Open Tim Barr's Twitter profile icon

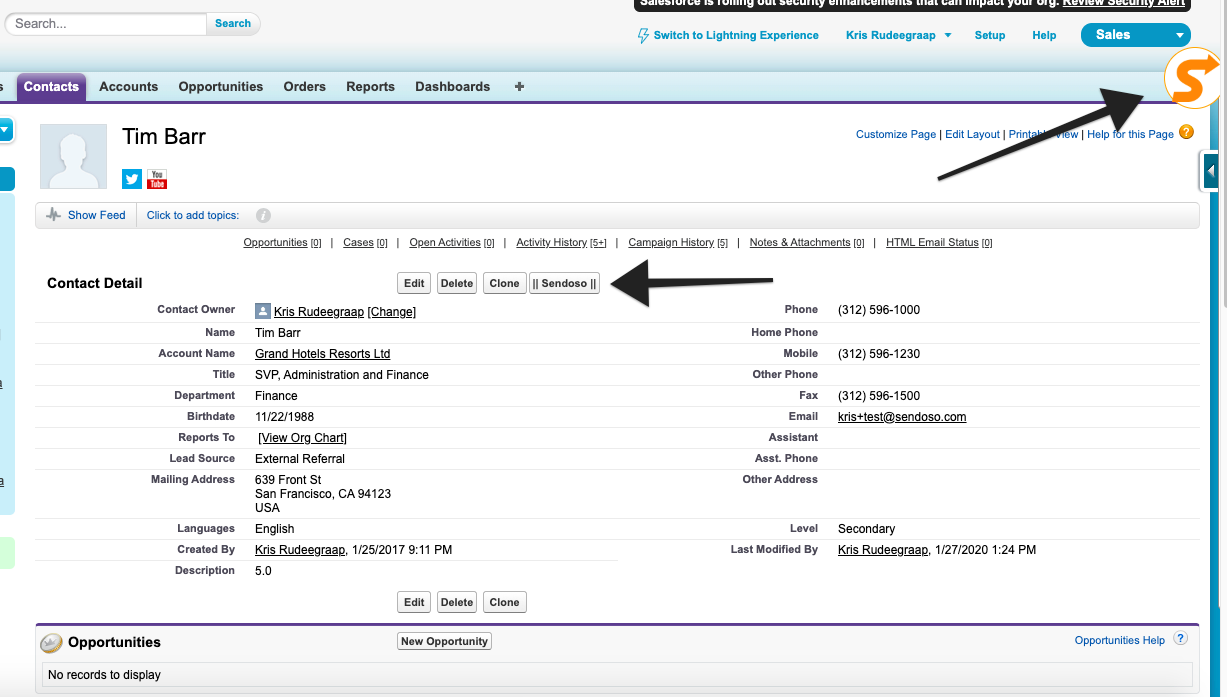(132, 179)
